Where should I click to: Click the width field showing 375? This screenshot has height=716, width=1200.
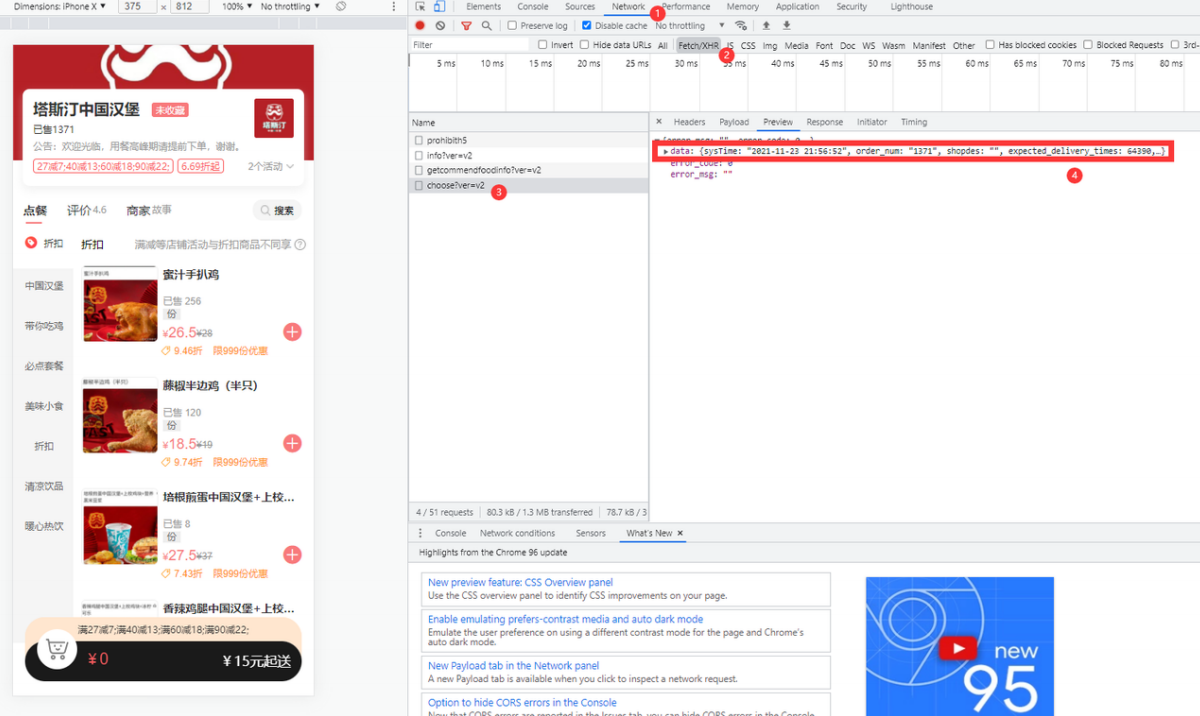point(136,7)
